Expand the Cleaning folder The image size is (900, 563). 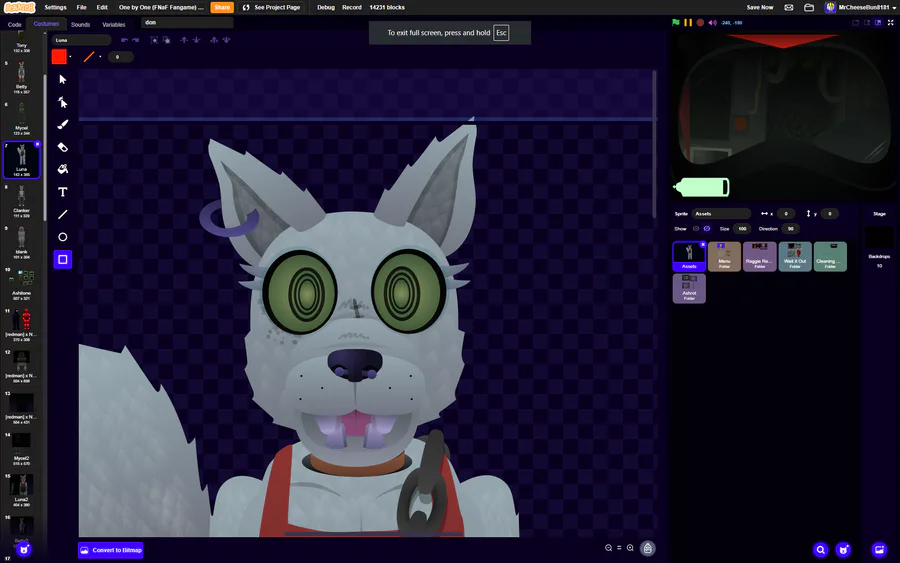click(x=830, y=257)
